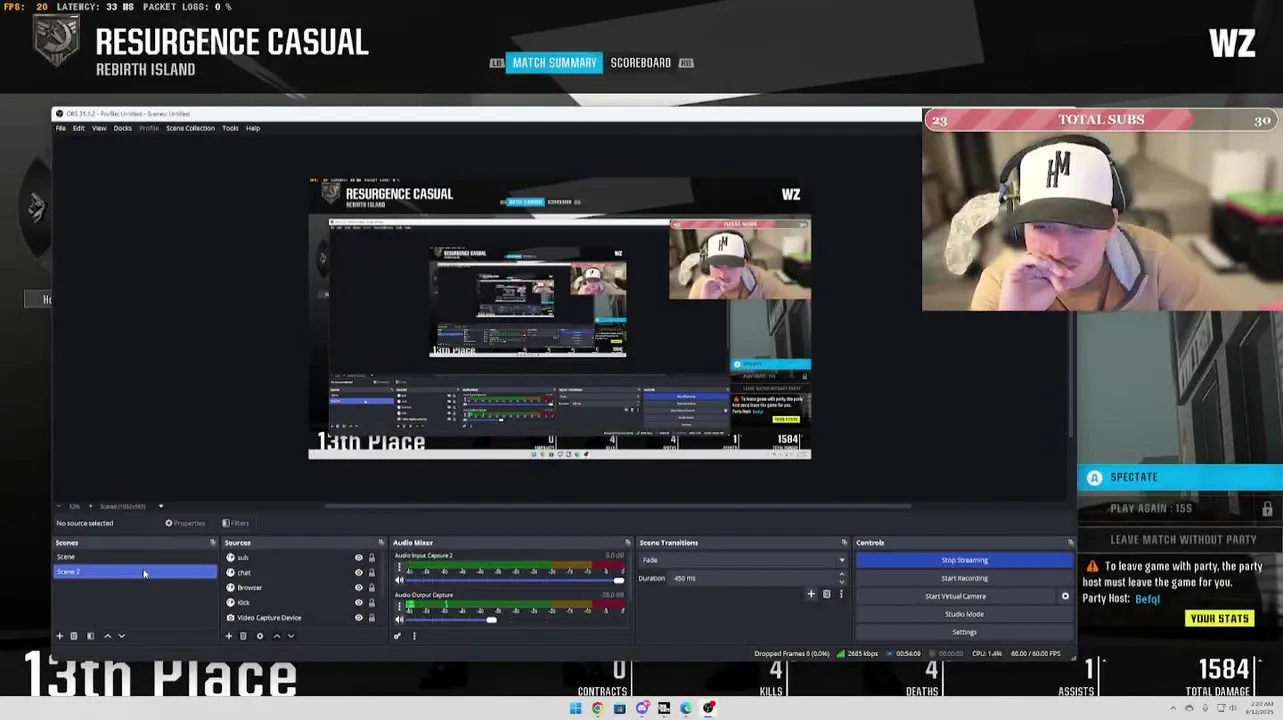Toggle lock on Browser source
The image size is (1283, 720).
[371, 588]
